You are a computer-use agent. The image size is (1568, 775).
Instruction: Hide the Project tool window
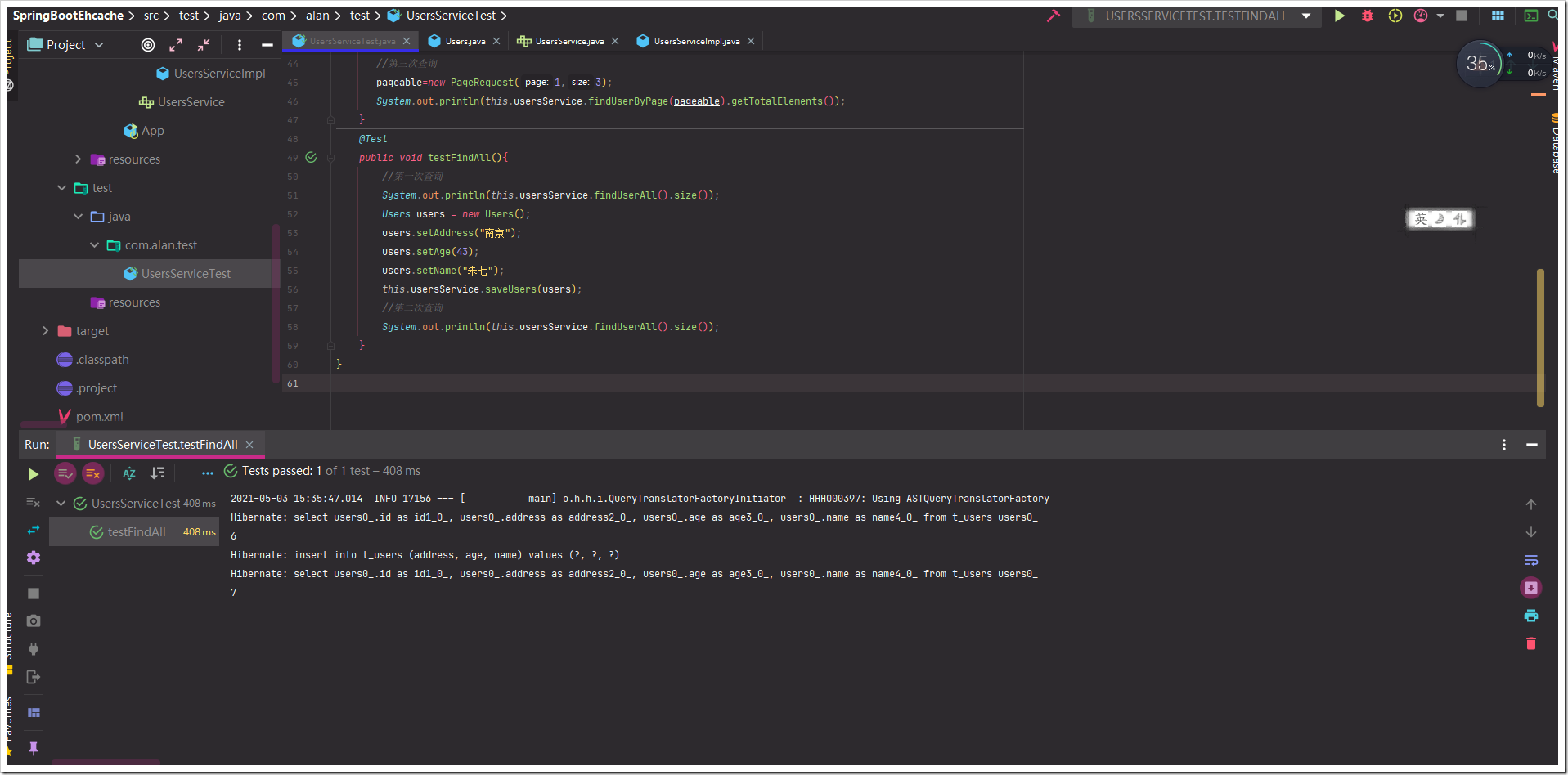pyautogui.click(x=267, y=45)
